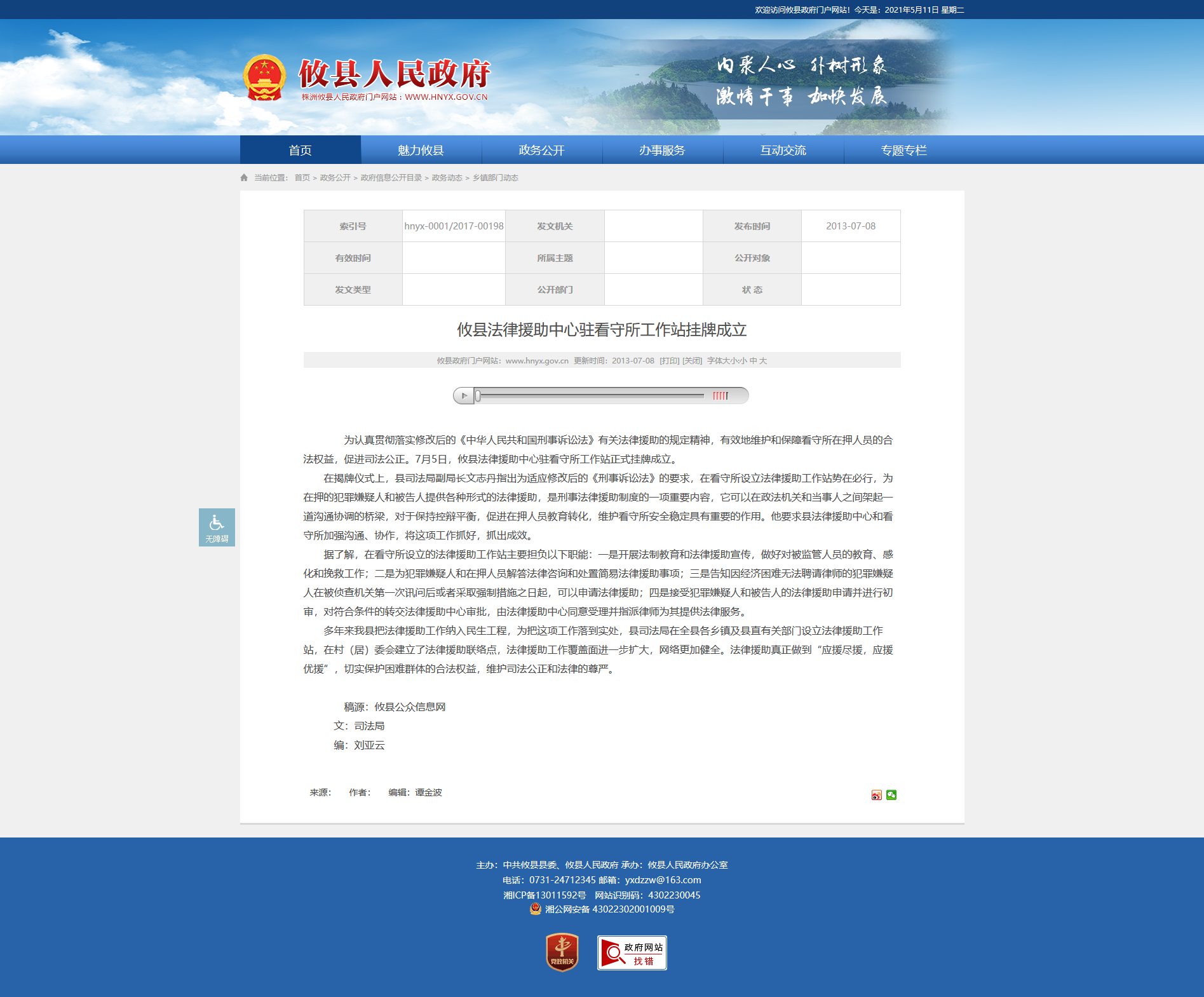Image resolution: width=1204 pixels, height=997 pixels.
Task: Open the 党政机关 badge icon
Action: coord(562,952)
